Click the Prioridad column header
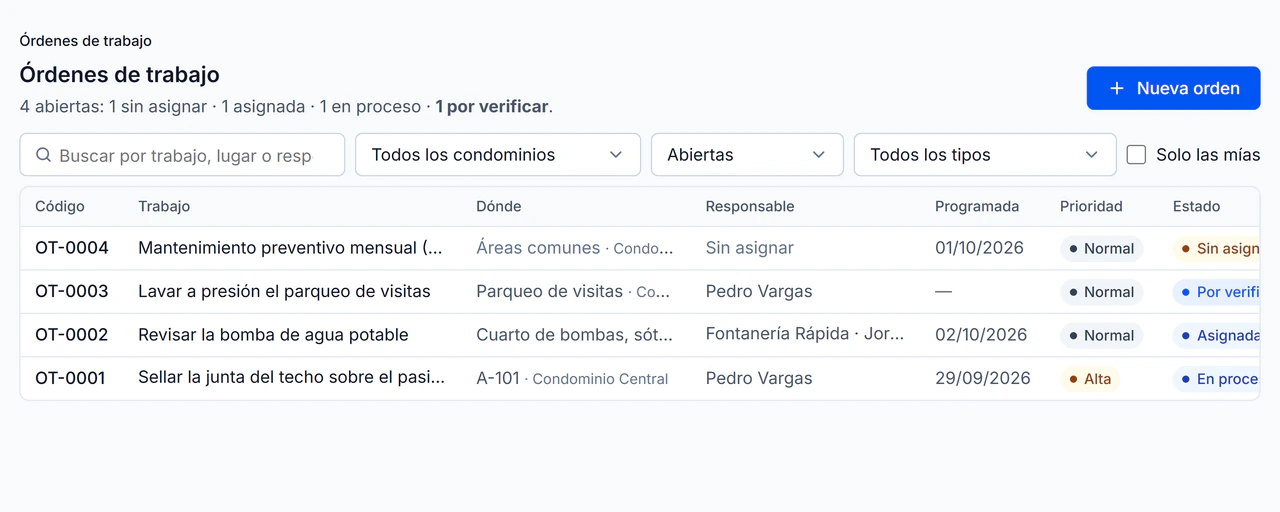 [1091, 206]
